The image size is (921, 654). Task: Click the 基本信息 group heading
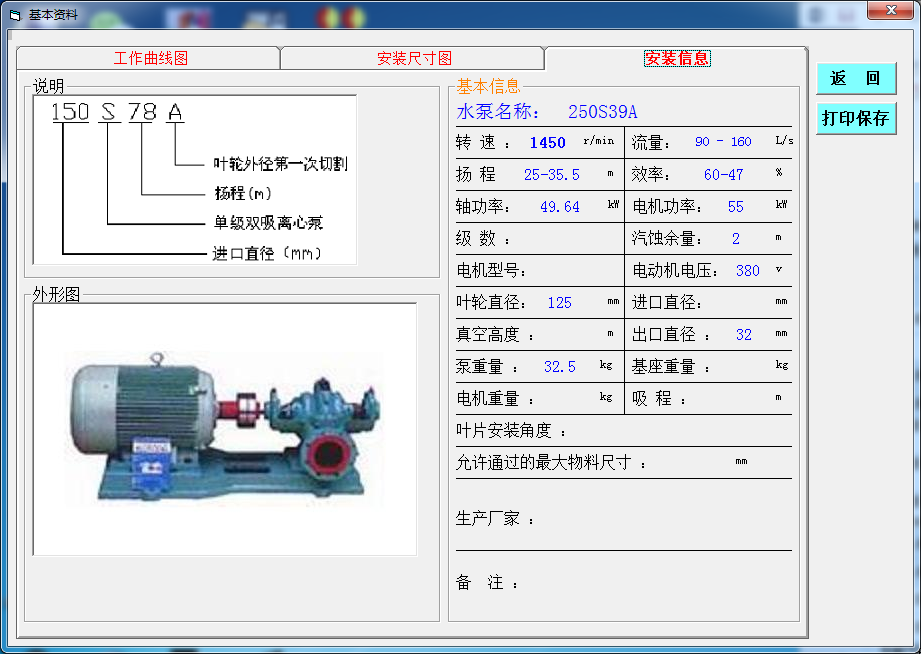click(x=488, y=86)
